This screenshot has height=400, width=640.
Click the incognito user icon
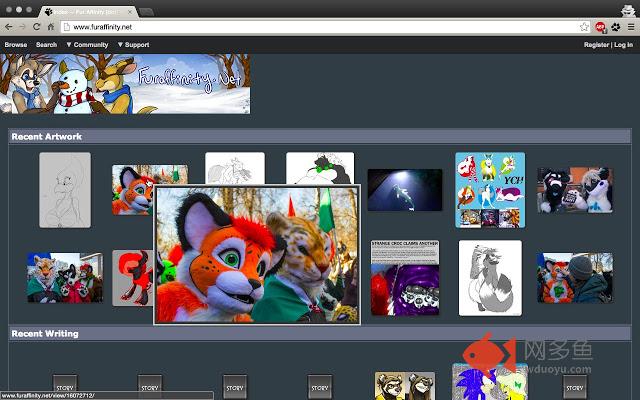tap(628, 11)
